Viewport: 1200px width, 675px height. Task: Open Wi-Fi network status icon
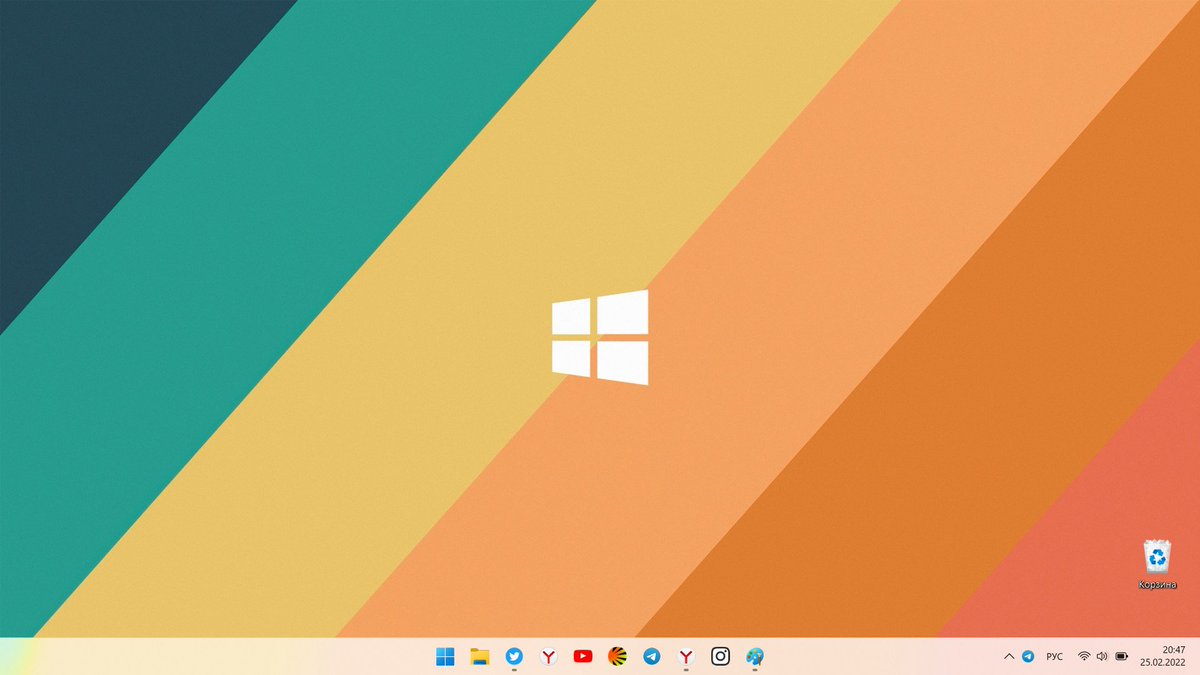pyautogui.click(x=1084, y=657)
